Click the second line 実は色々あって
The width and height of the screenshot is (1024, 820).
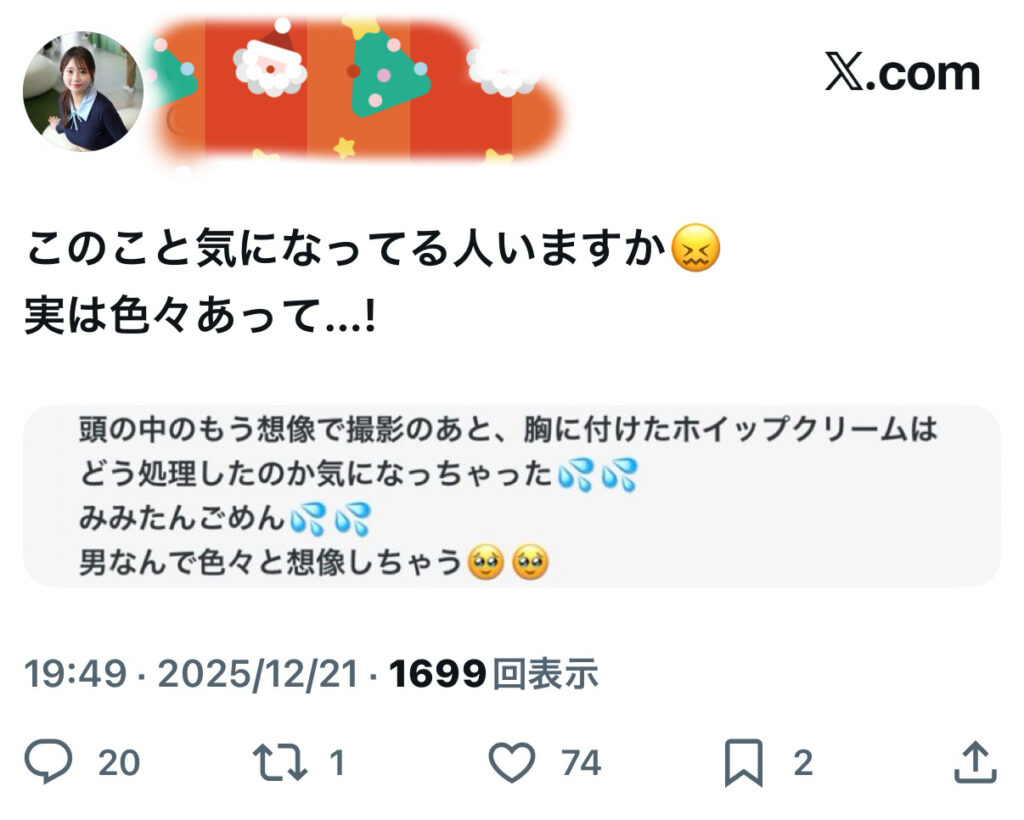[x=200, y=315]
